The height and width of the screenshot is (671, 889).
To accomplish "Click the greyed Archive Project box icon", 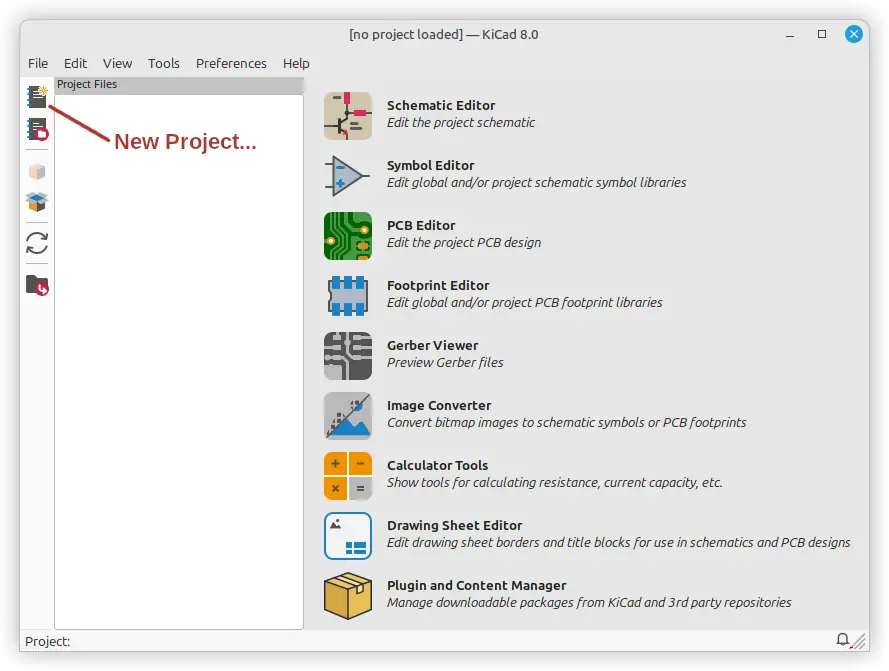I will point(37,171).
